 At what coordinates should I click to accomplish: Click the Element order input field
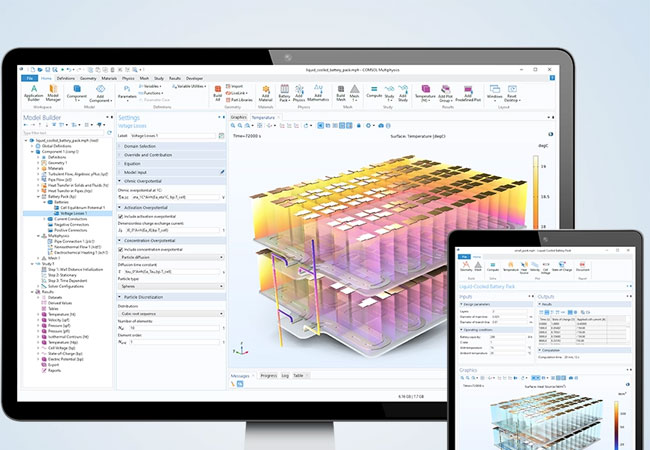click(175, 342)
